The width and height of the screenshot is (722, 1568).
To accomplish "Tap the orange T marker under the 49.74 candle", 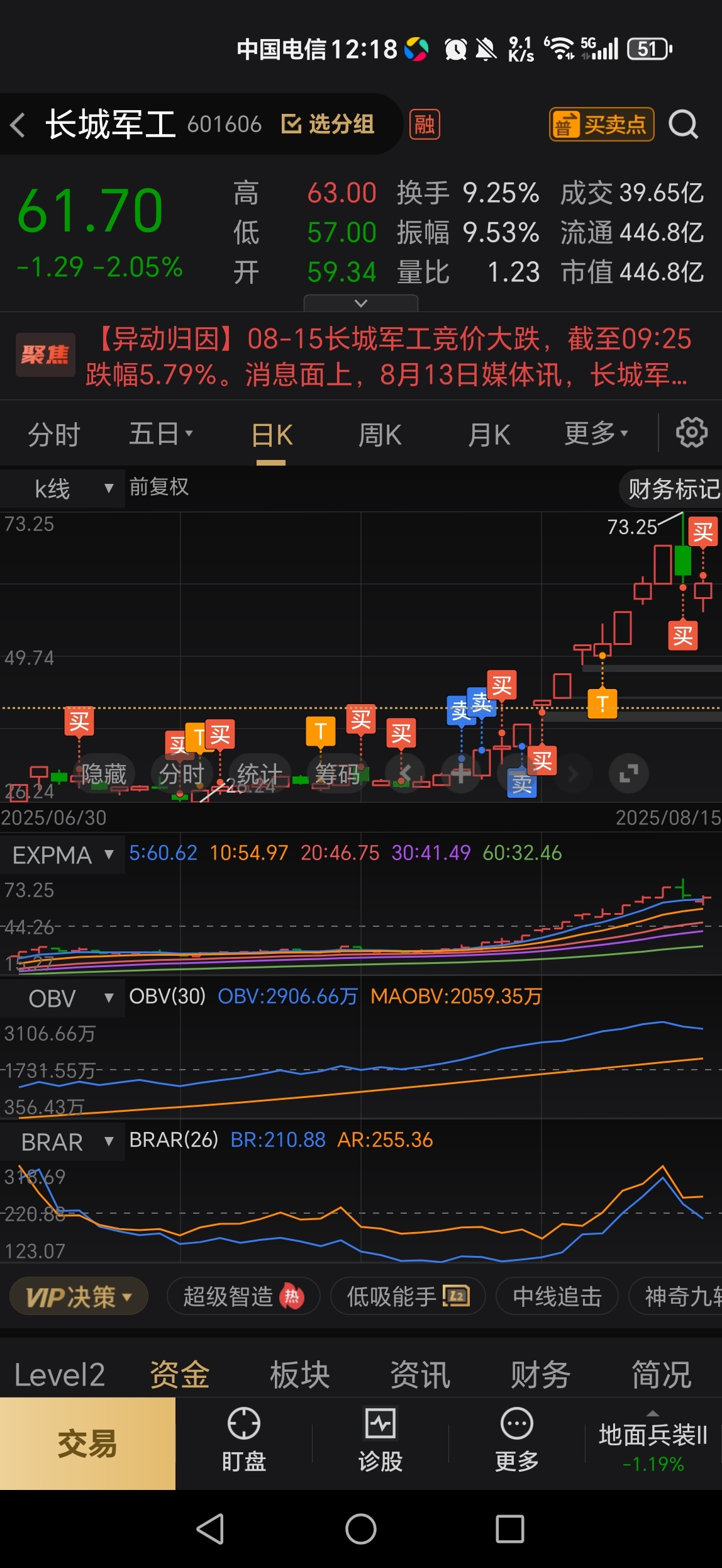I will [x=602, y=703].
